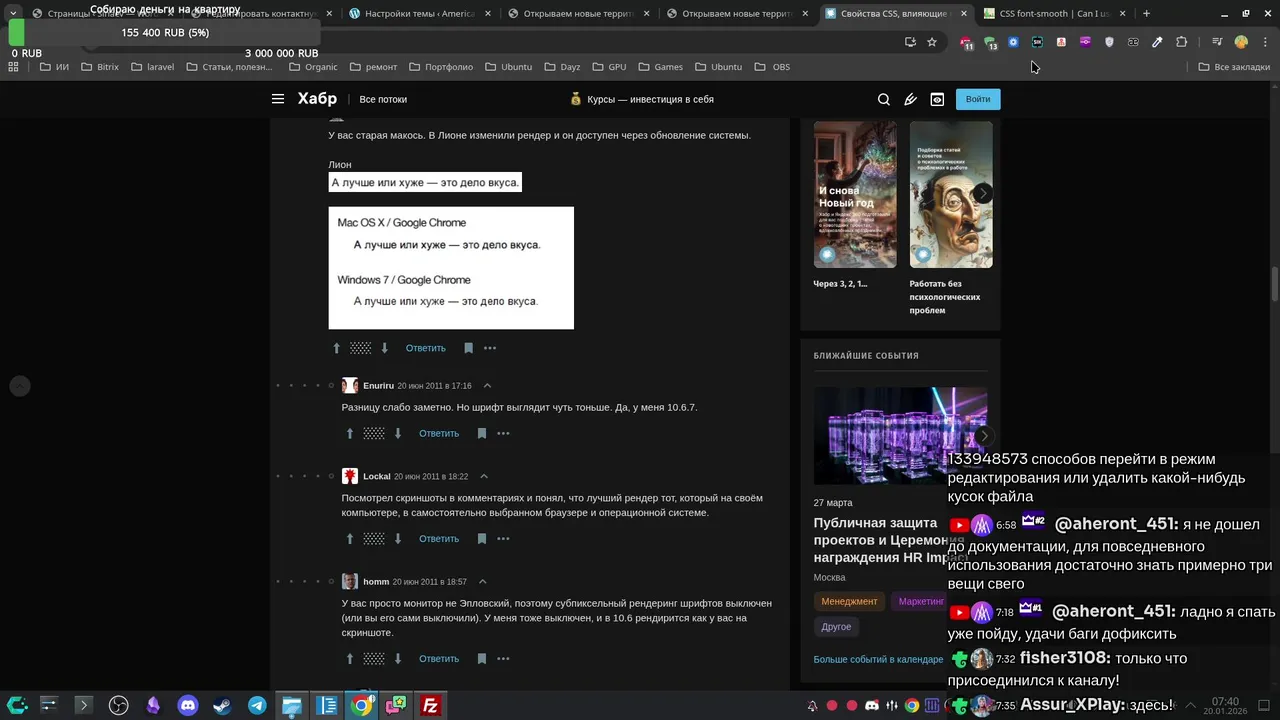Open Курсы — инвестиция в себя link
This screenshot has height=720, width=1280.
pos(642,99)
